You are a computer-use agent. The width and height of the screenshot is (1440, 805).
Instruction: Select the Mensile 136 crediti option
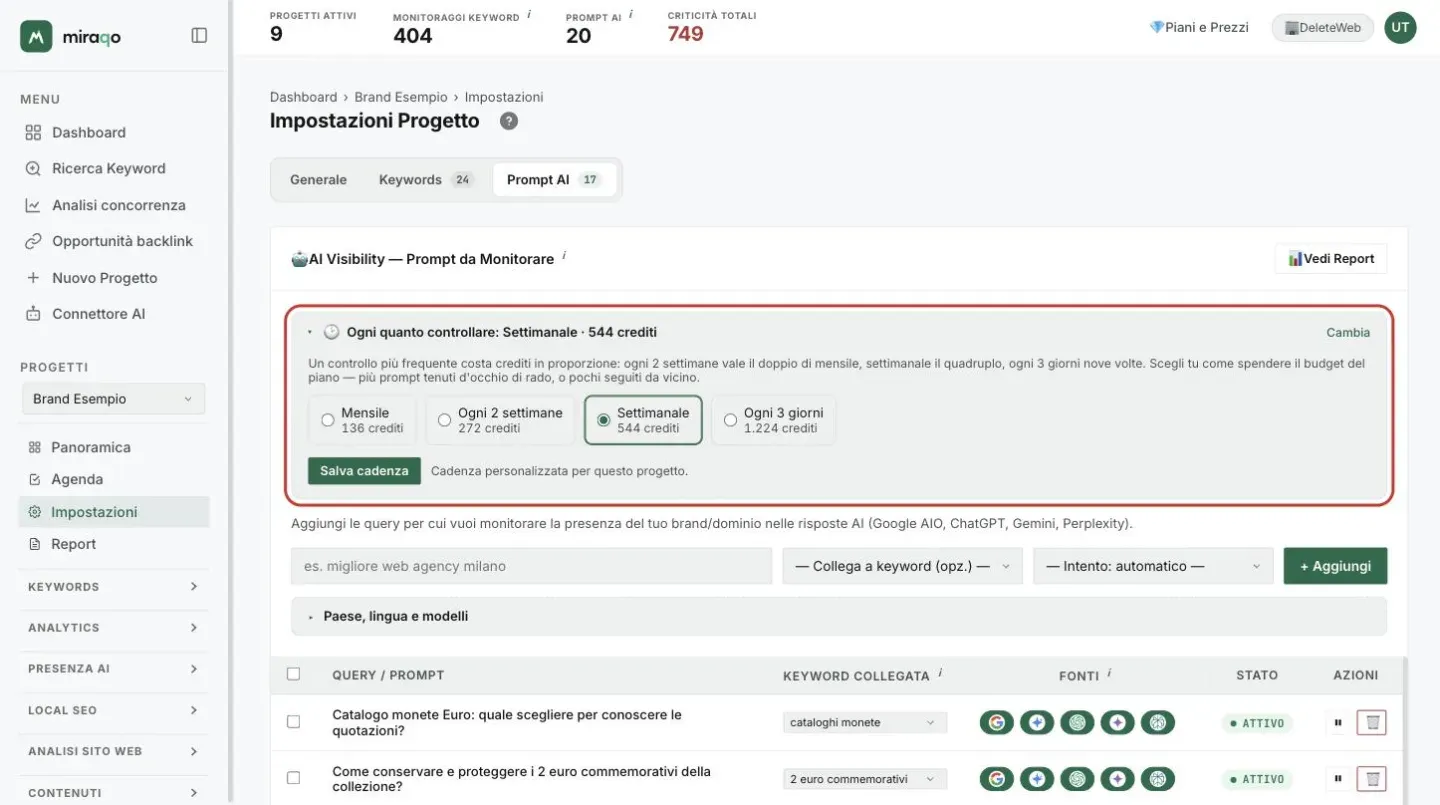pos(363,420)
